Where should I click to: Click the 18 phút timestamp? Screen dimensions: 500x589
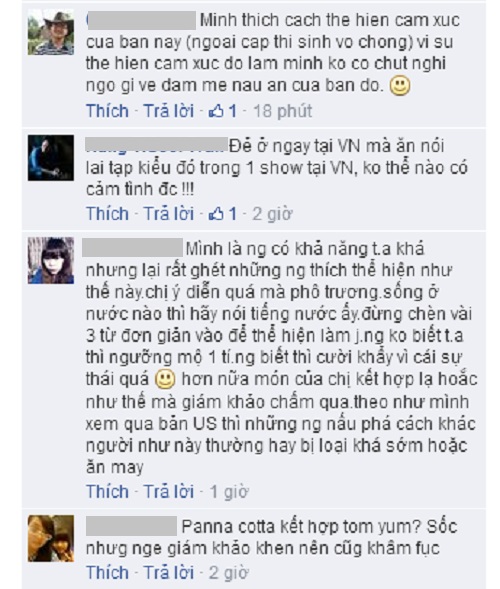click(x=282, y=111)
